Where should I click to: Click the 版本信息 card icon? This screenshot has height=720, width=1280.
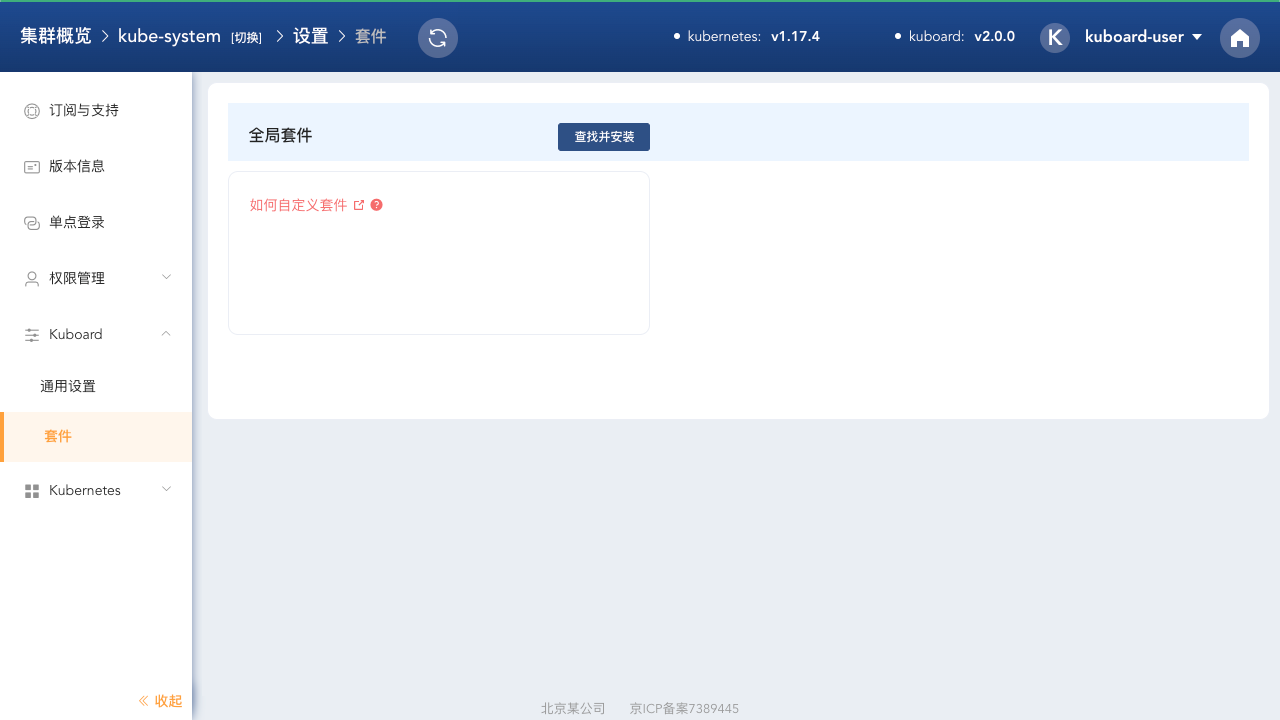[x=31, y=167]
